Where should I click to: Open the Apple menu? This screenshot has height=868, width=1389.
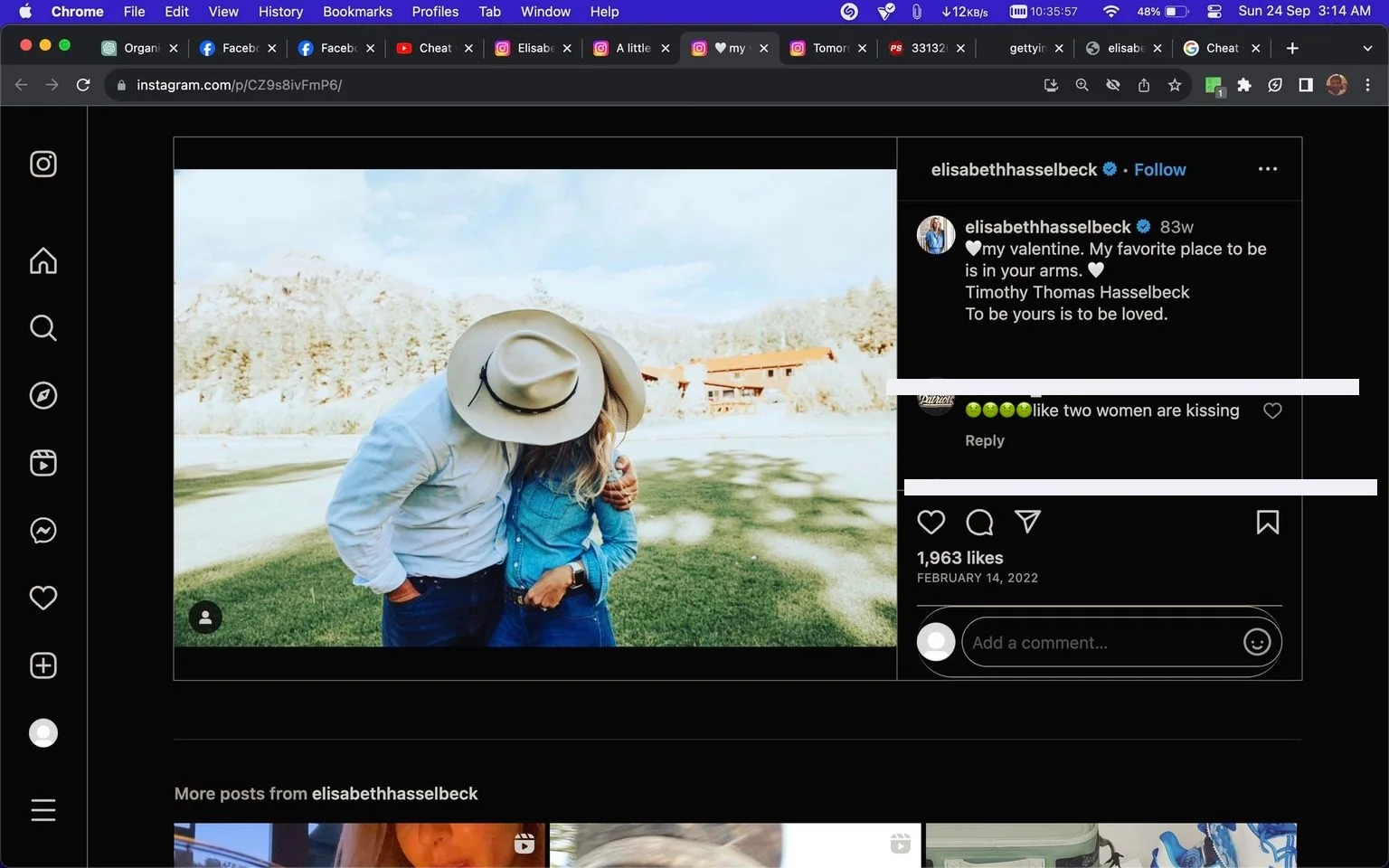25,11
